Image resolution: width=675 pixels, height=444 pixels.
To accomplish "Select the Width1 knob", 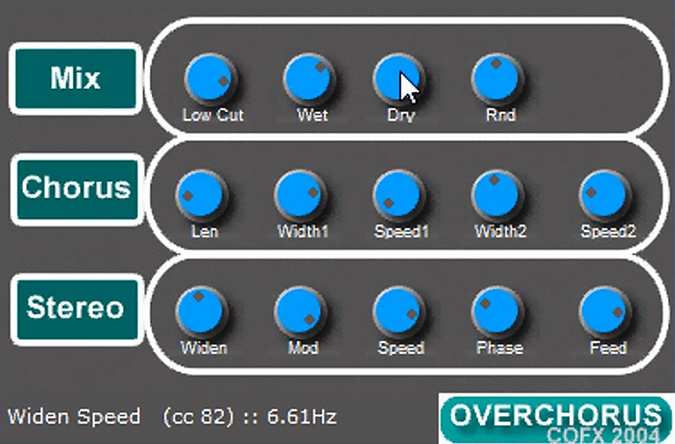I will pos(300,196).
